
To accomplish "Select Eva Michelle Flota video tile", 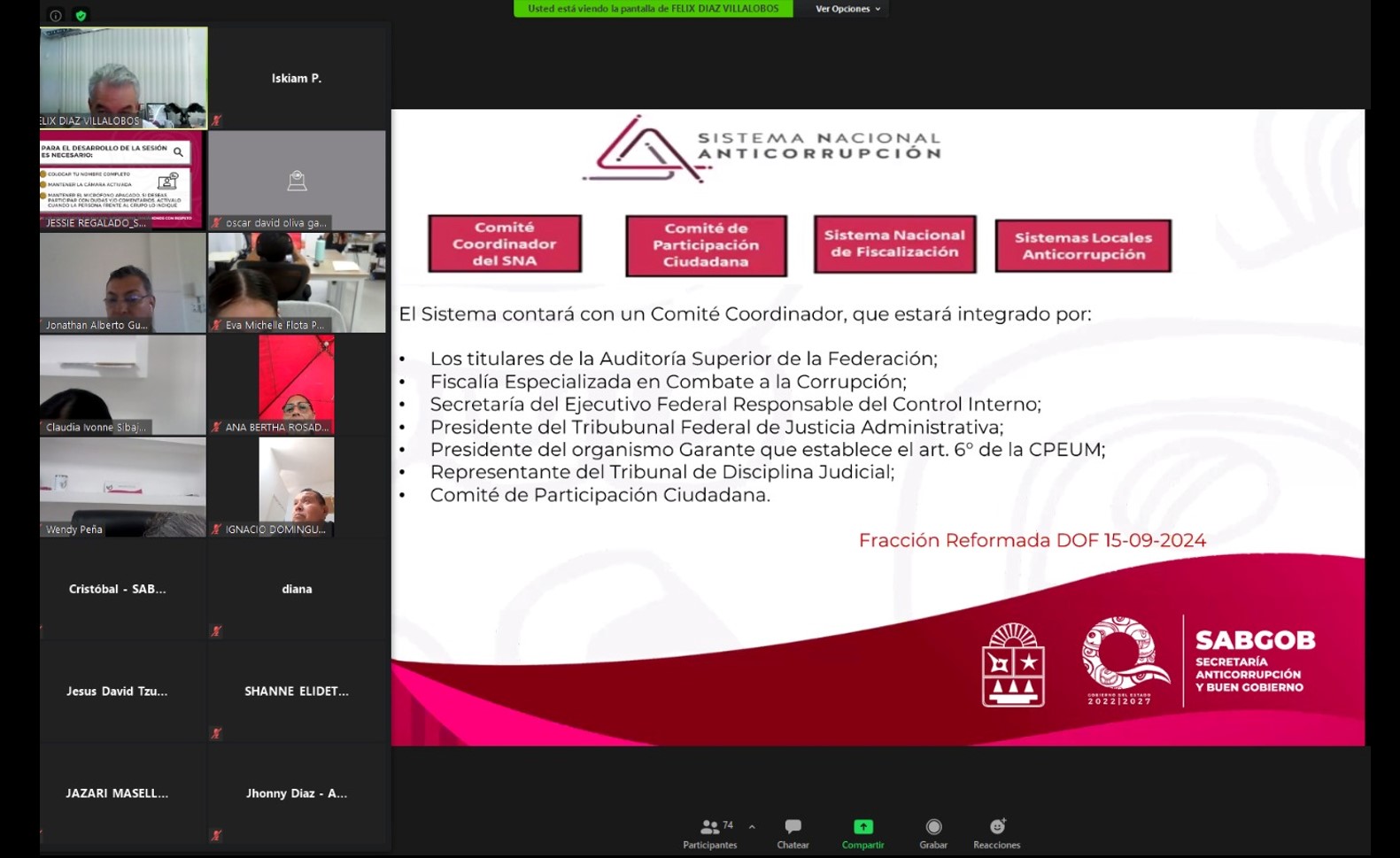I will 297,282.
